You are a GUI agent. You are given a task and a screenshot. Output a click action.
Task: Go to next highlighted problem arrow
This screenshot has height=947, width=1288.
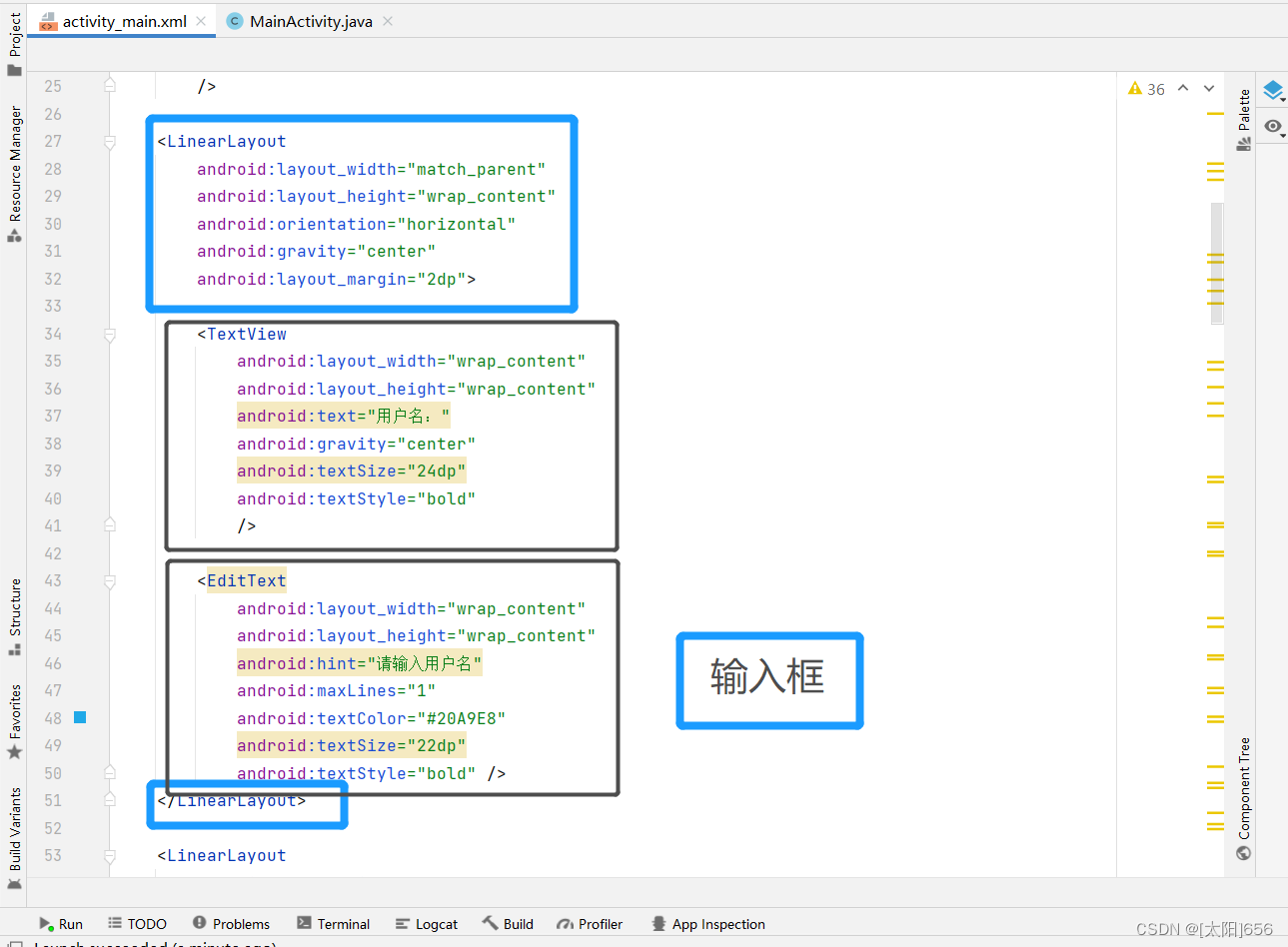1209,88
